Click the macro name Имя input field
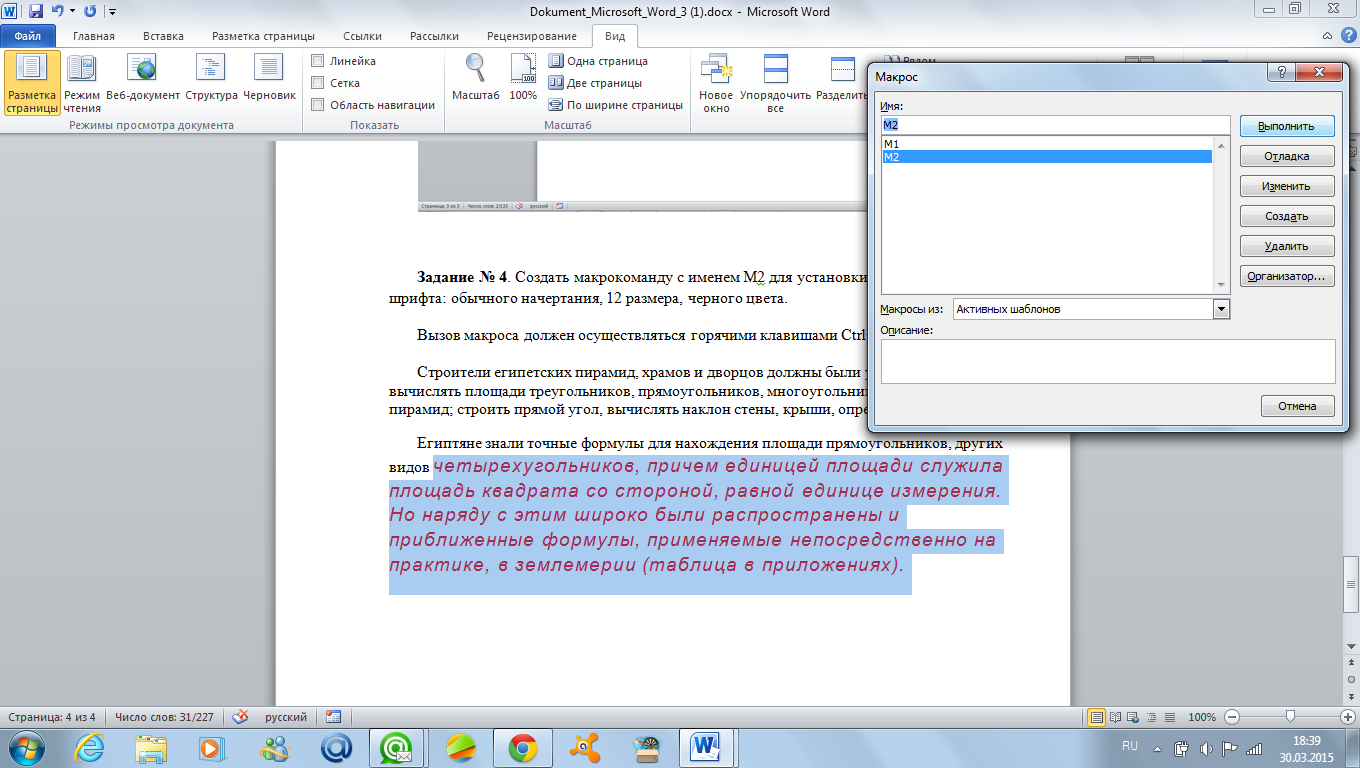1360x768 pixels. (1055, 125)
